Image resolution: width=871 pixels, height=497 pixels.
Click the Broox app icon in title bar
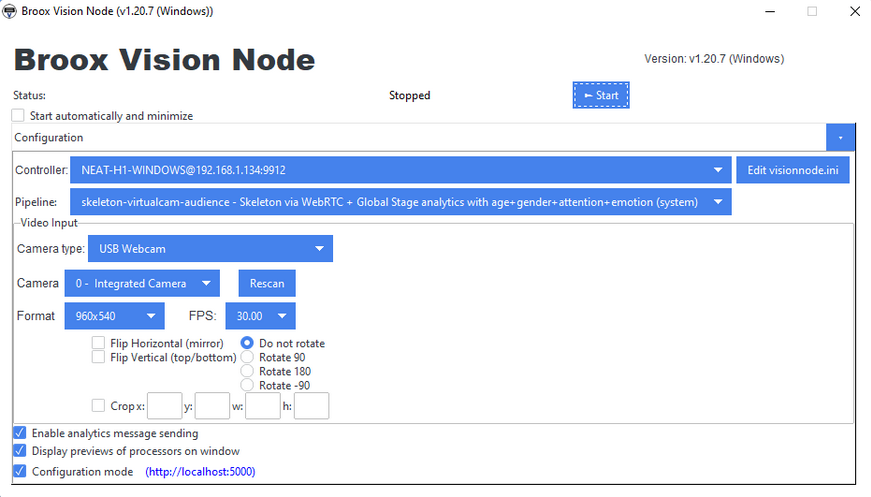(9, 11)
